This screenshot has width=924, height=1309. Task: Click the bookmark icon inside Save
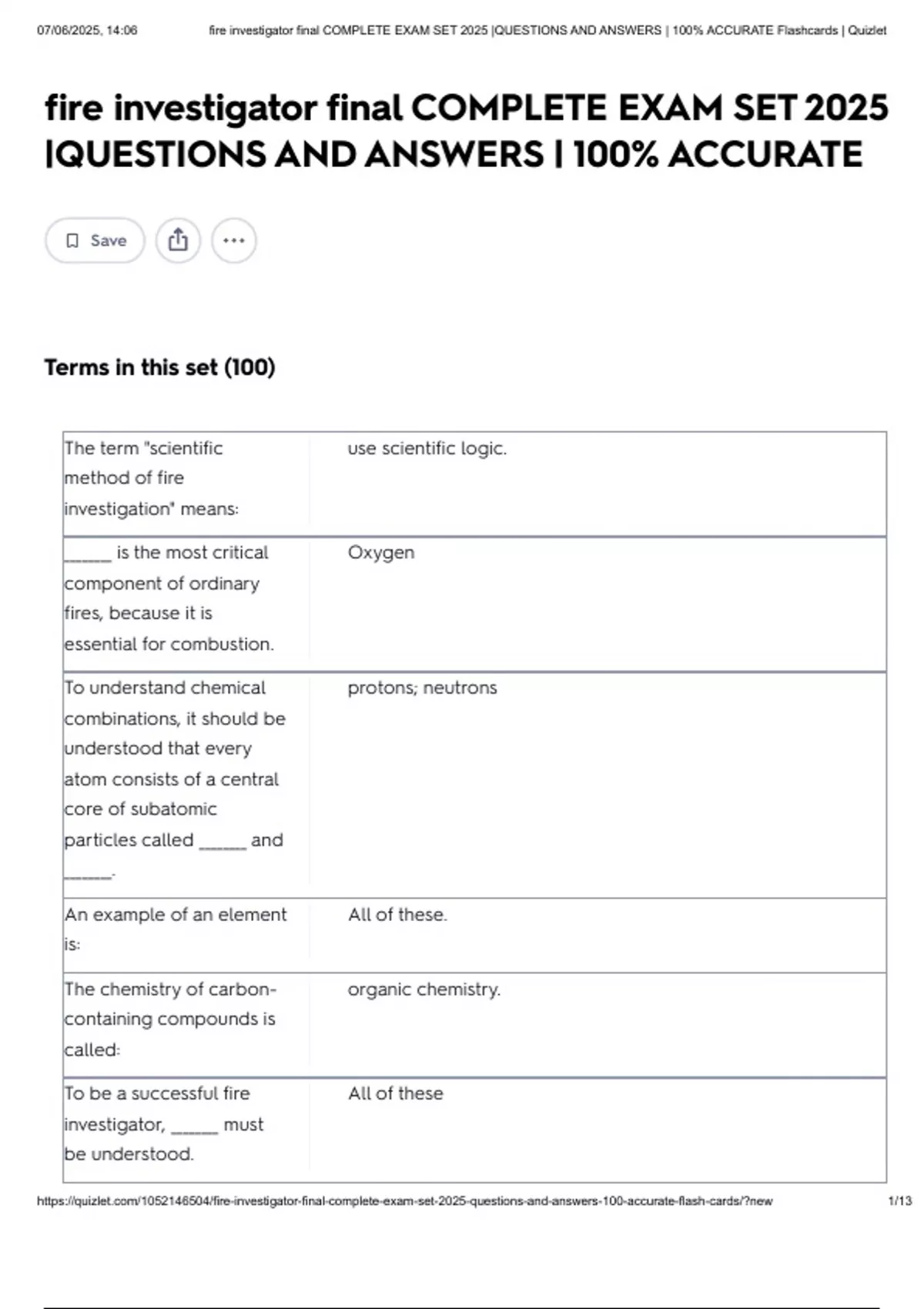72,241
